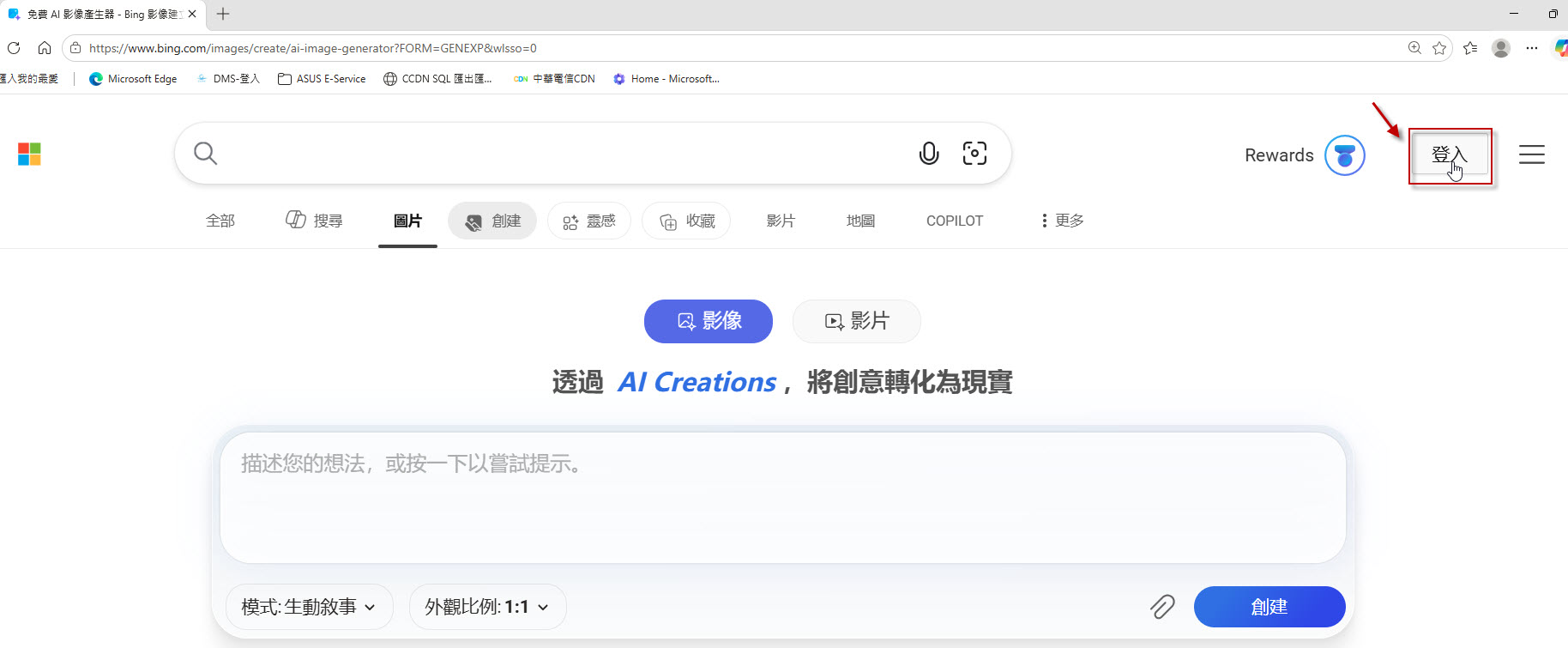Screen dimensions: 1568x648
Task: Open the 靈感 inspiration tab
Action: (589, 221)
